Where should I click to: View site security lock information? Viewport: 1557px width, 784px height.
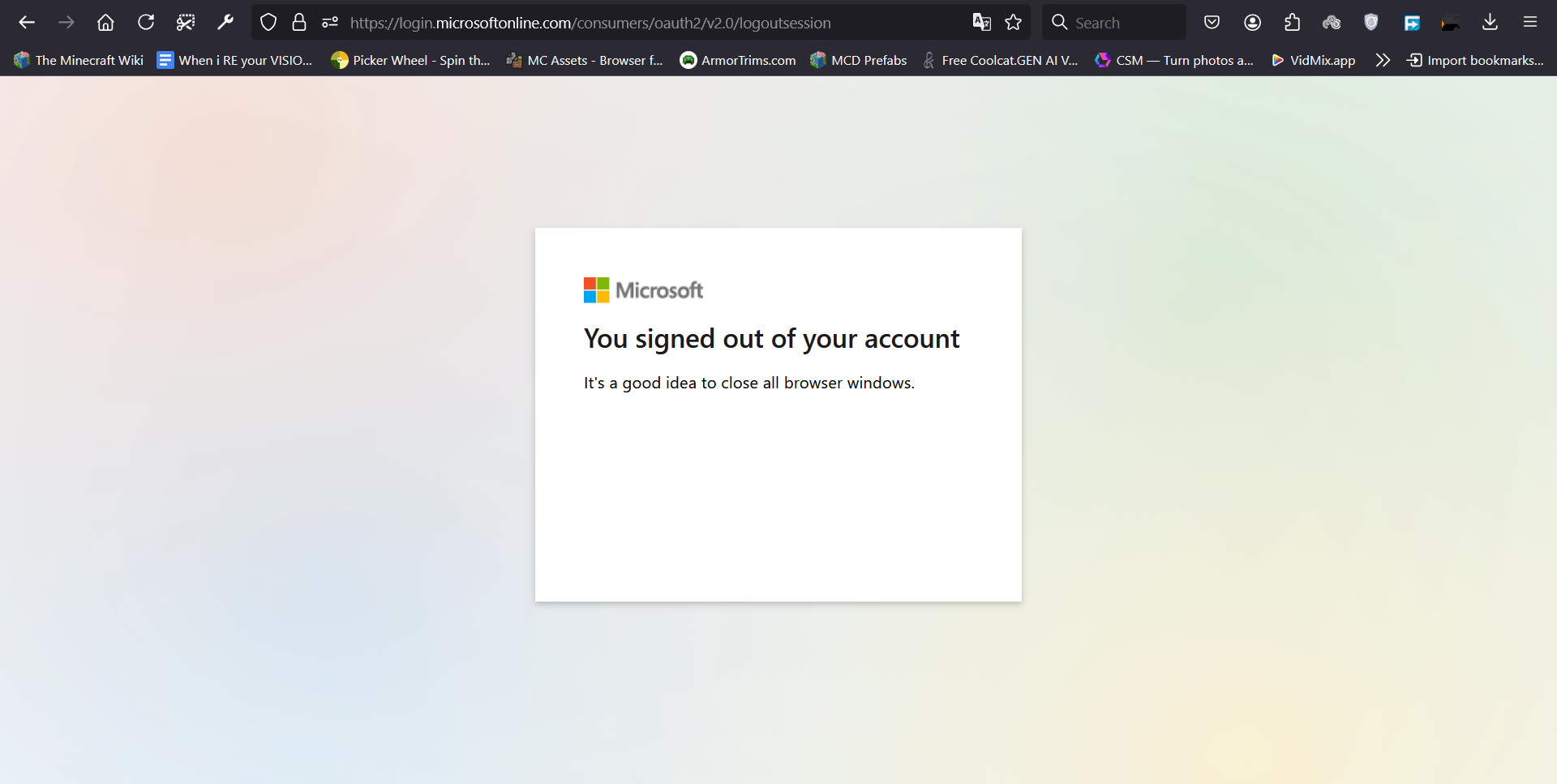[299, 23]
